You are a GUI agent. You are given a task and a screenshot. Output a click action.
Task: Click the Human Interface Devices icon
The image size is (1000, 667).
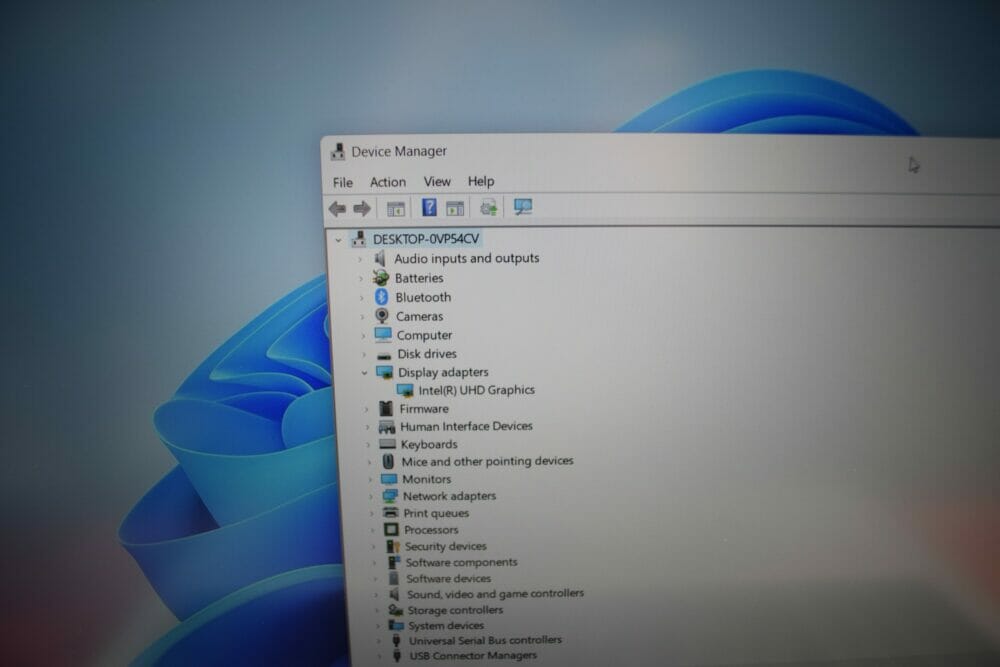387,426
